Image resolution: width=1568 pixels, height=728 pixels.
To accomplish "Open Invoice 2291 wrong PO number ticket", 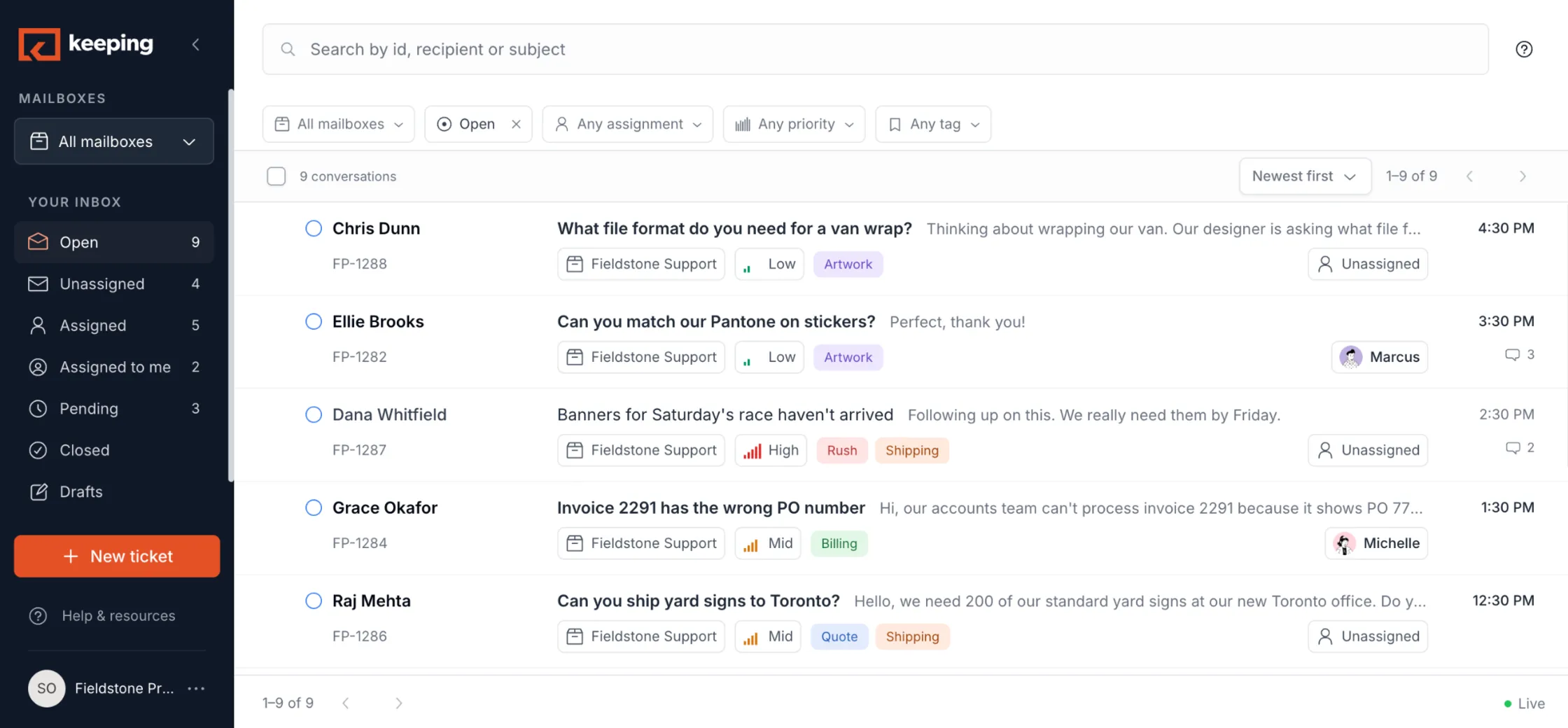I will tap(711, 507).
